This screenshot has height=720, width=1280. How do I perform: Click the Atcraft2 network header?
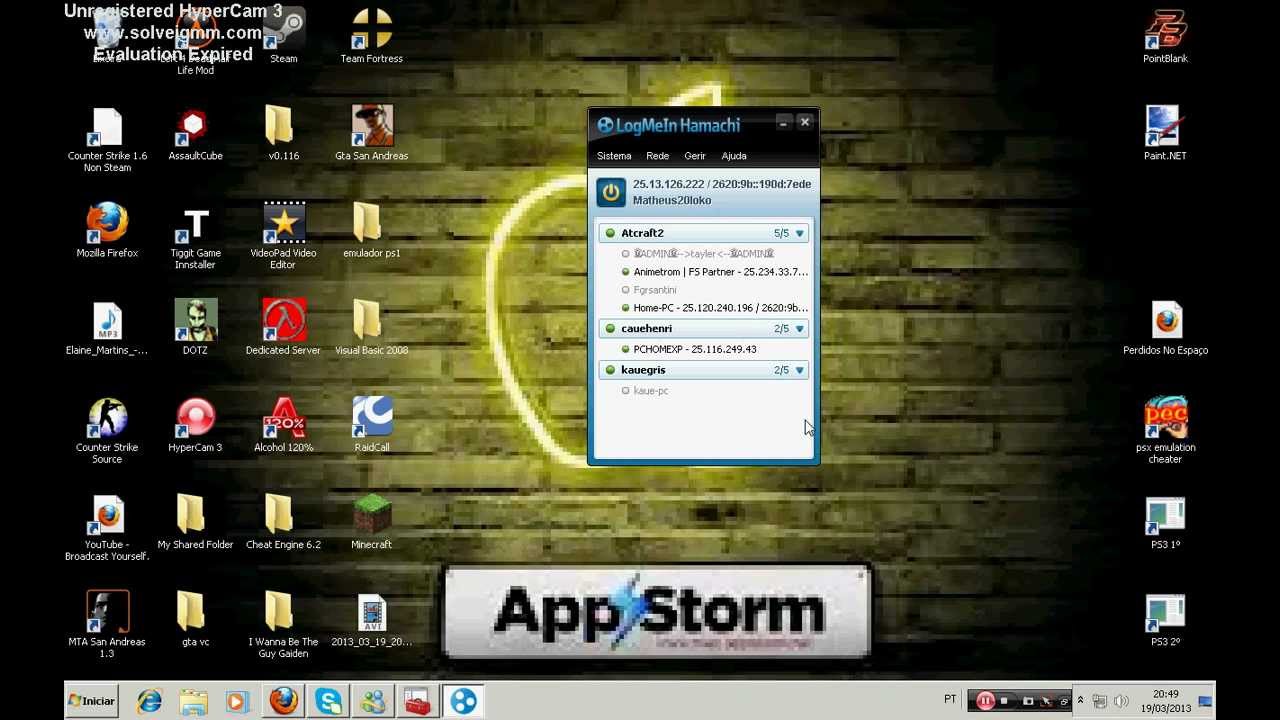pos(704,233)
